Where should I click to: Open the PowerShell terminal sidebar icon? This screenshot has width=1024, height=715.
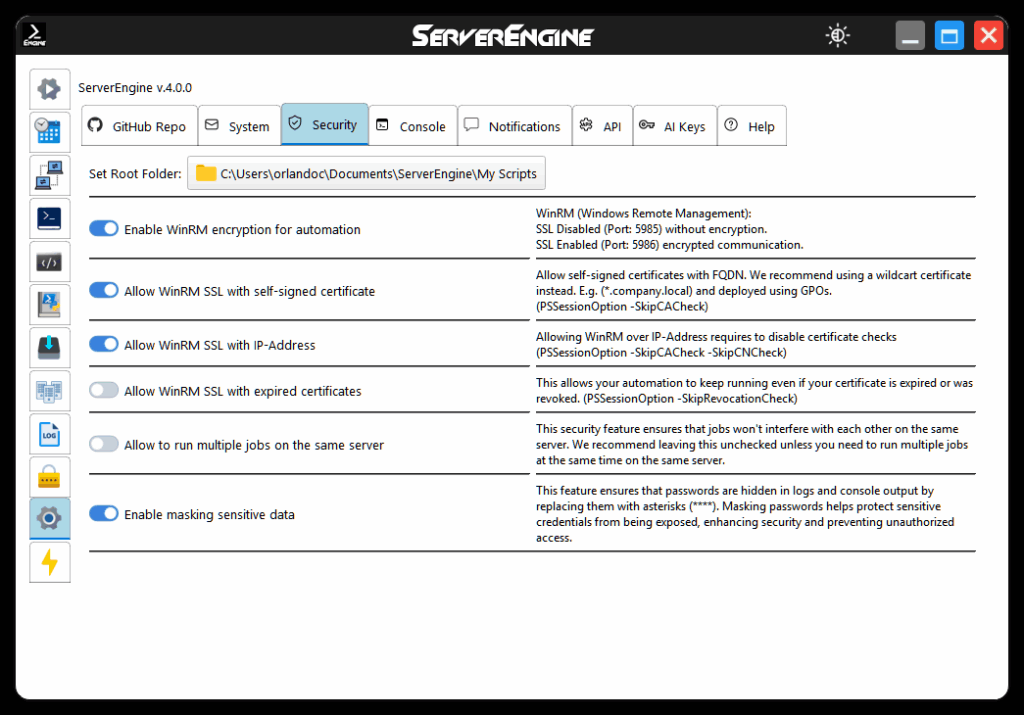[49, 218]
